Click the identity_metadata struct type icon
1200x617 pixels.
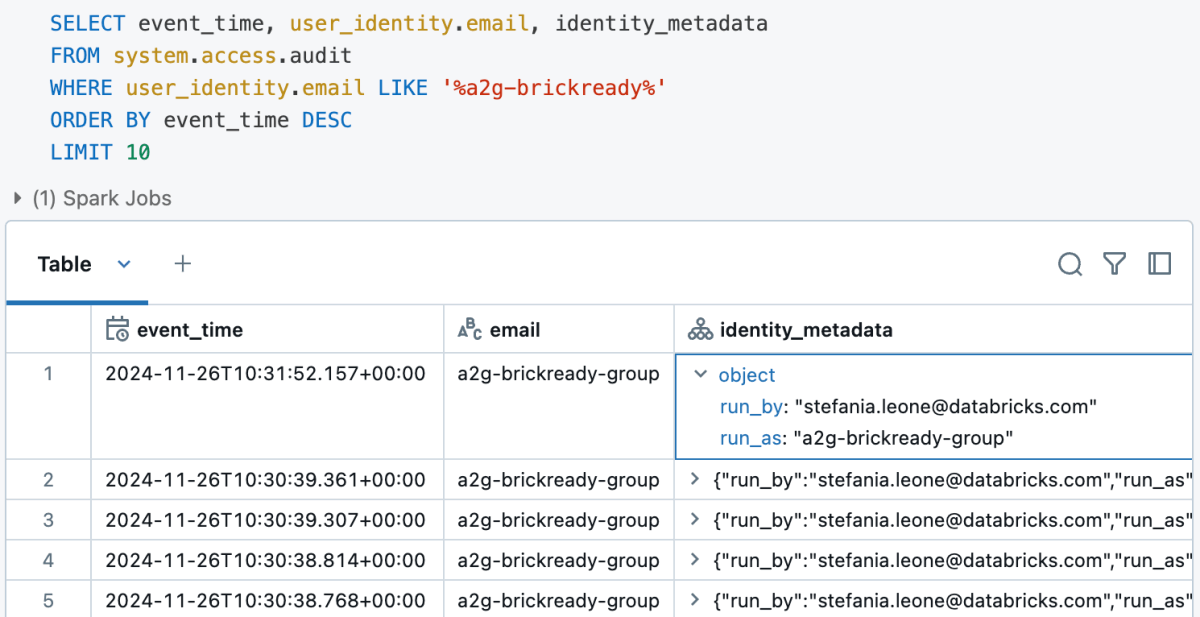[700, 329]
